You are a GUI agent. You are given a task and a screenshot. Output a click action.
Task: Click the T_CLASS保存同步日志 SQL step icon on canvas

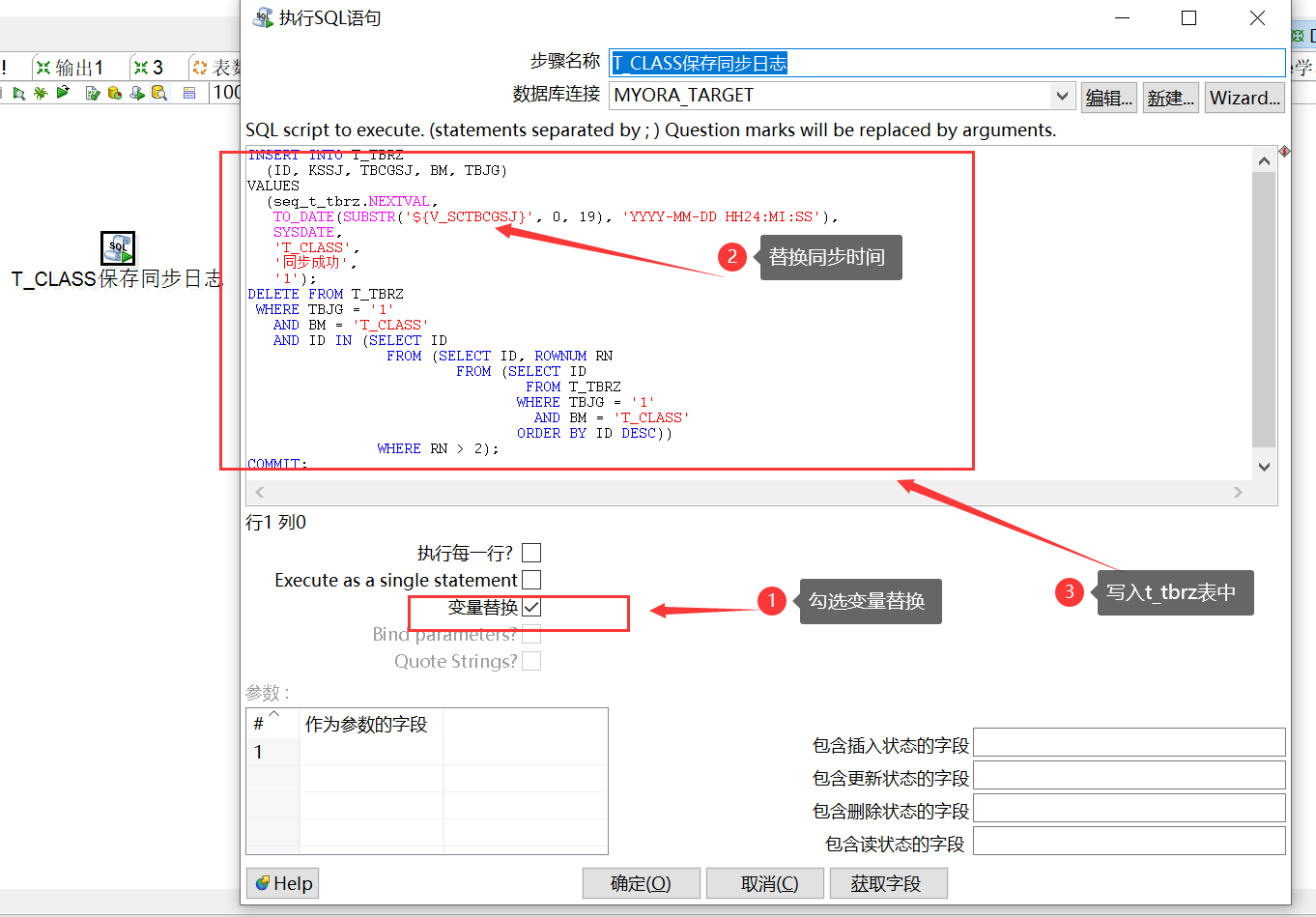point(118,248)
